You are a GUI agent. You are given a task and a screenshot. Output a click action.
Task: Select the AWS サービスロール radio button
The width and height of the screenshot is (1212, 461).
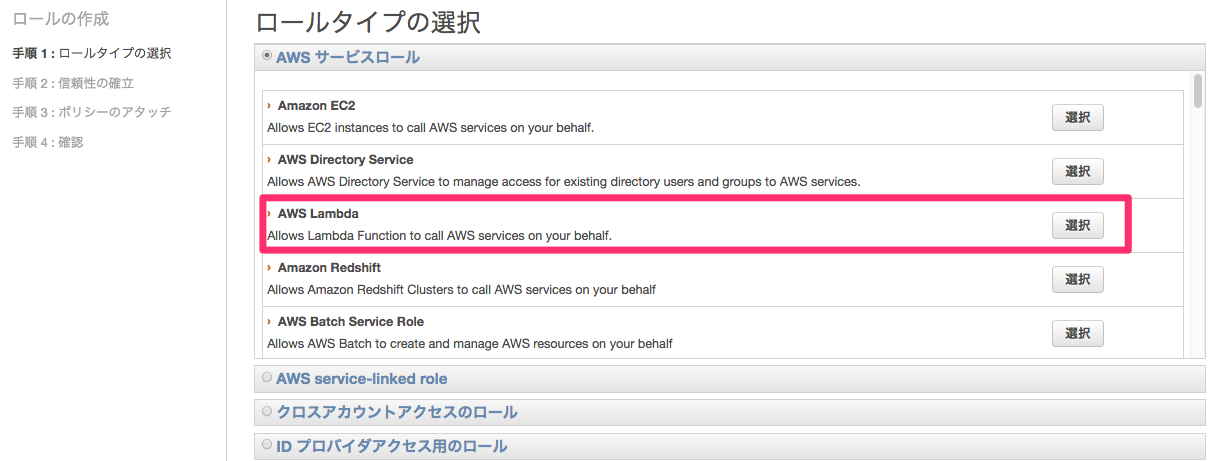tap(267, 57)
